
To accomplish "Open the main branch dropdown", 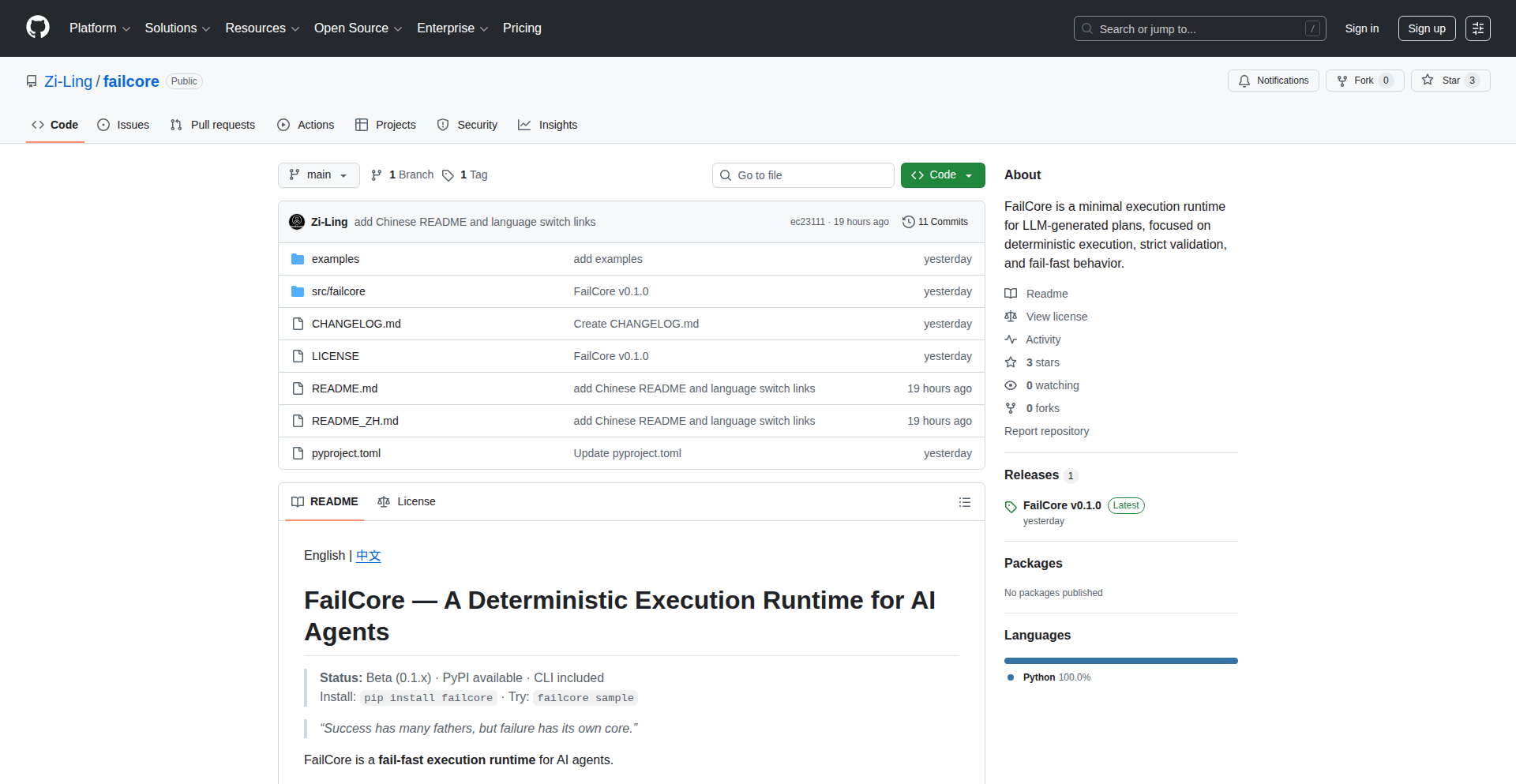I will point(318,175).
